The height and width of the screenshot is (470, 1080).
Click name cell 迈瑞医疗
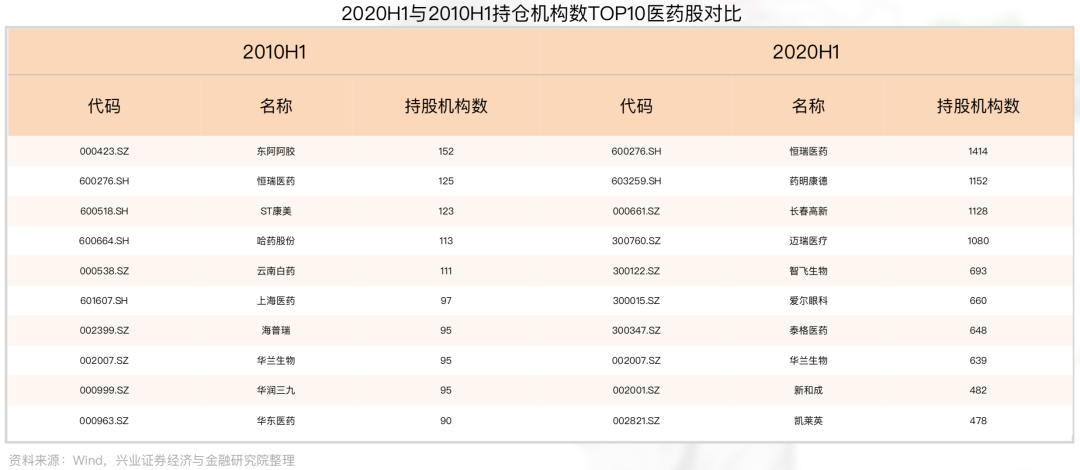pyautogui.click(x=807, y=241)
